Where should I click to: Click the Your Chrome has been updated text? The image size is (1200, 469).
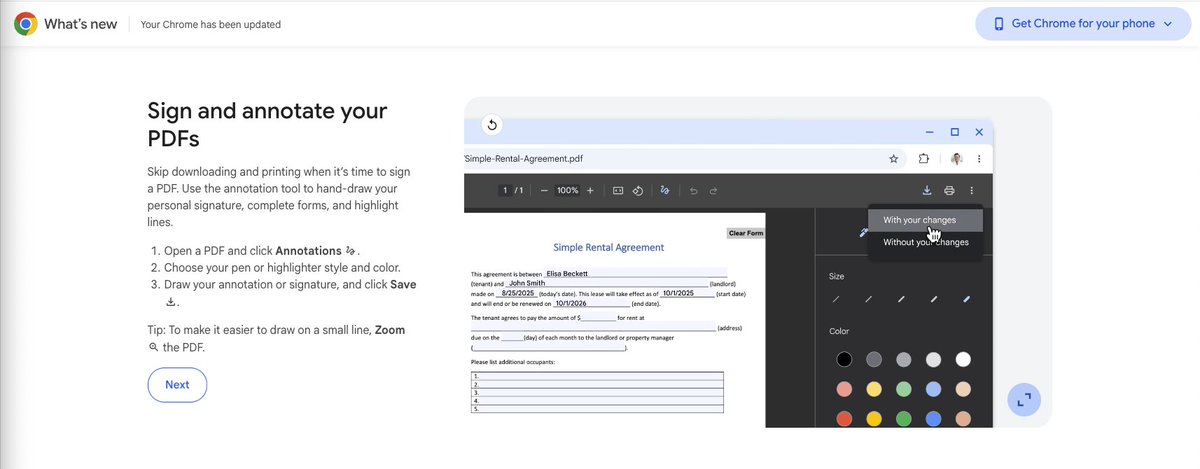click(x=211, y=24)
